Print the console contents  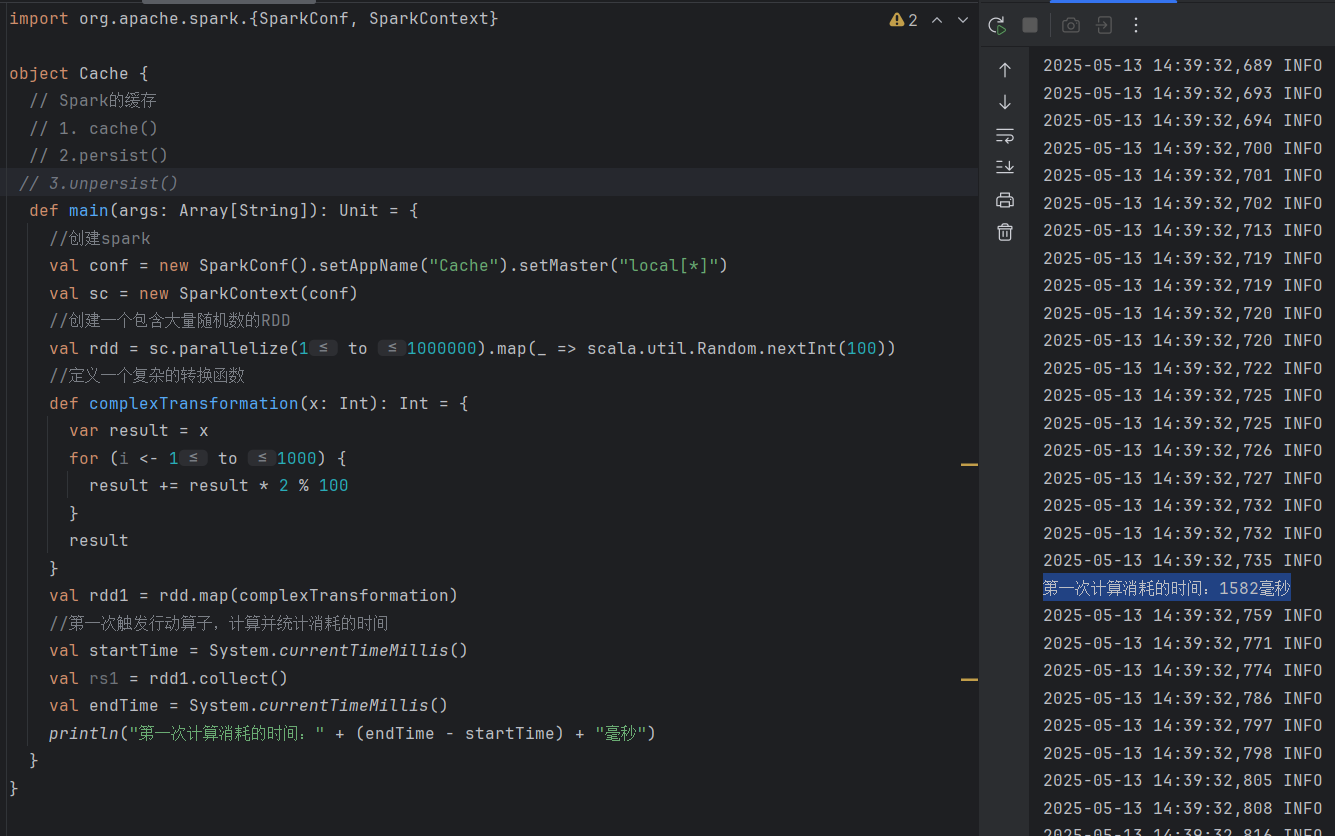click(1004, 199)
